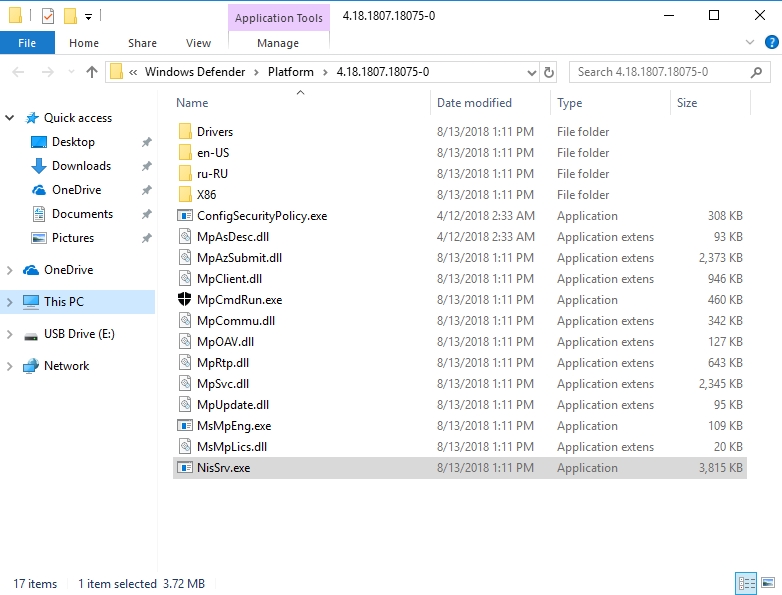Viewport: 782px width, 595px height.
Task: Switch to the View ribbon tab
Action: pyautogui.click(x=198, y=43)
